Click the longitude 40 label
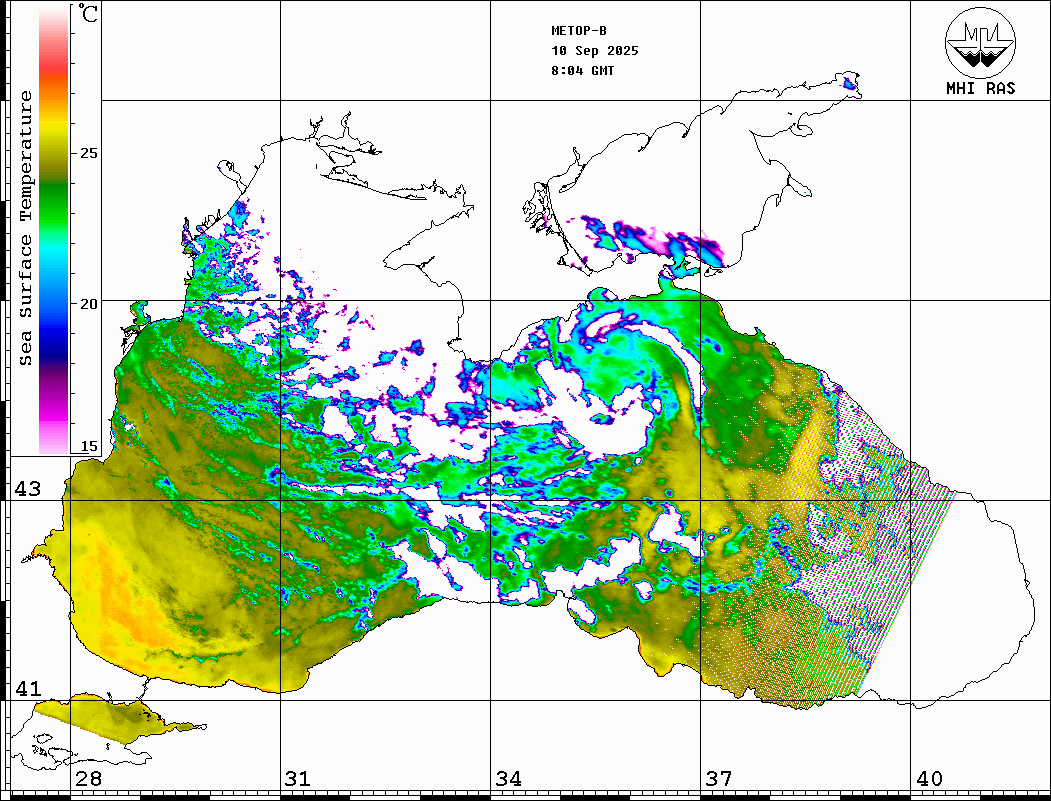The width and height of the screenshot is (1051, 801). click(x=928, y=779)
